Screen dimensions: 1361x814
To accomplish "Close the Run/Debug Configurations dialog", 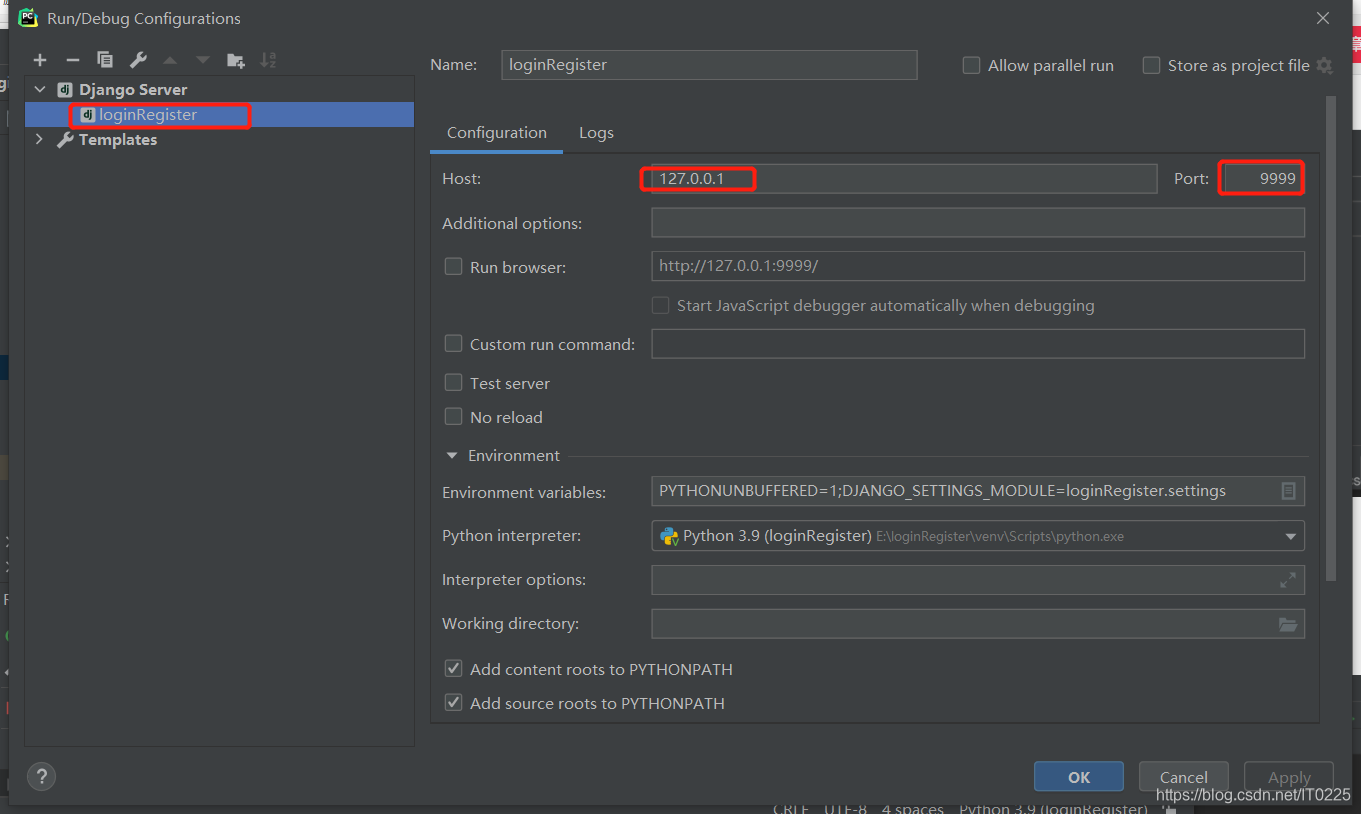I will 1322,18.
